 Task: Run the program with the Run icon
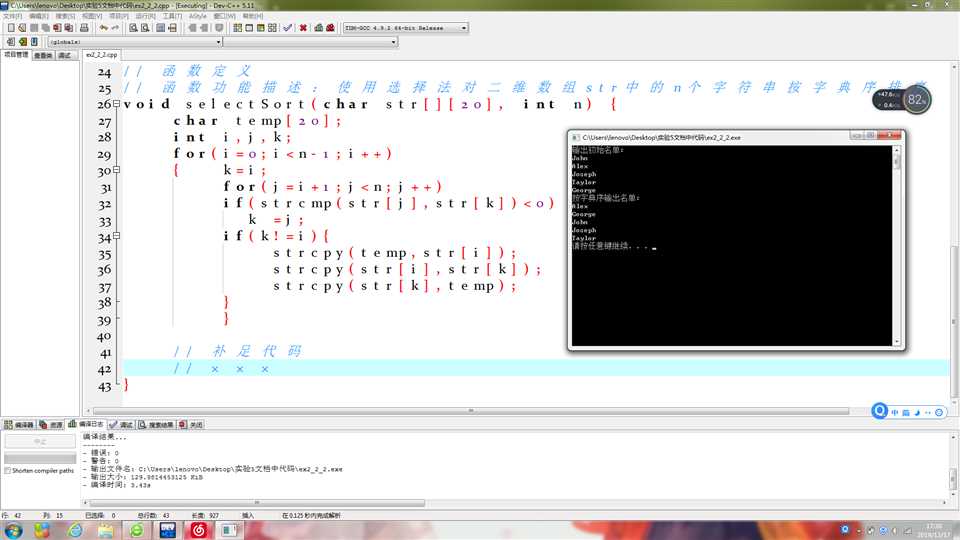pyautogui.click(x=249, y=28)
